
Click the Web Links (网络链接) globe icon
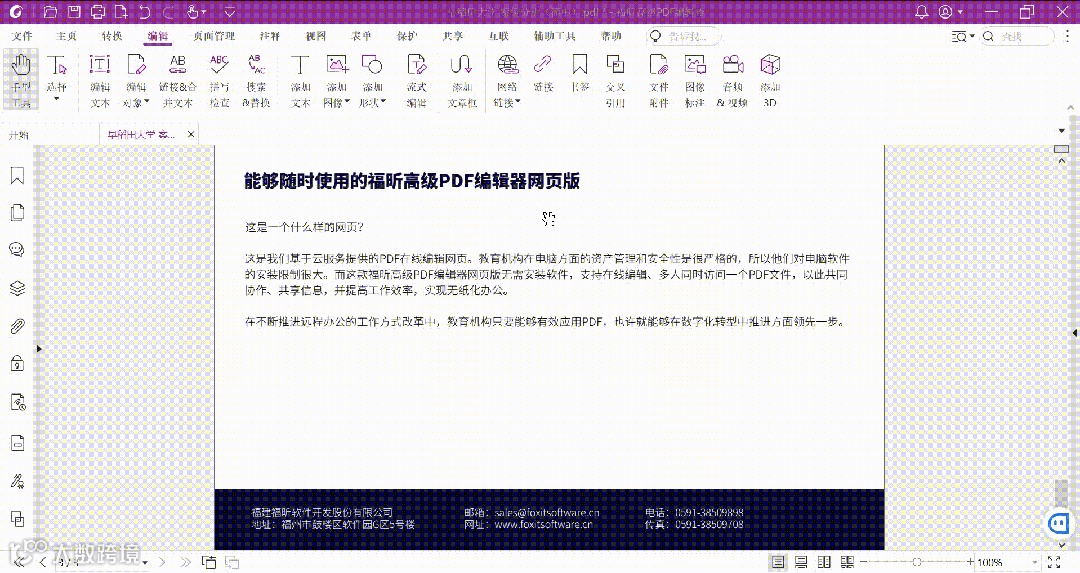[x=507, y=65]
